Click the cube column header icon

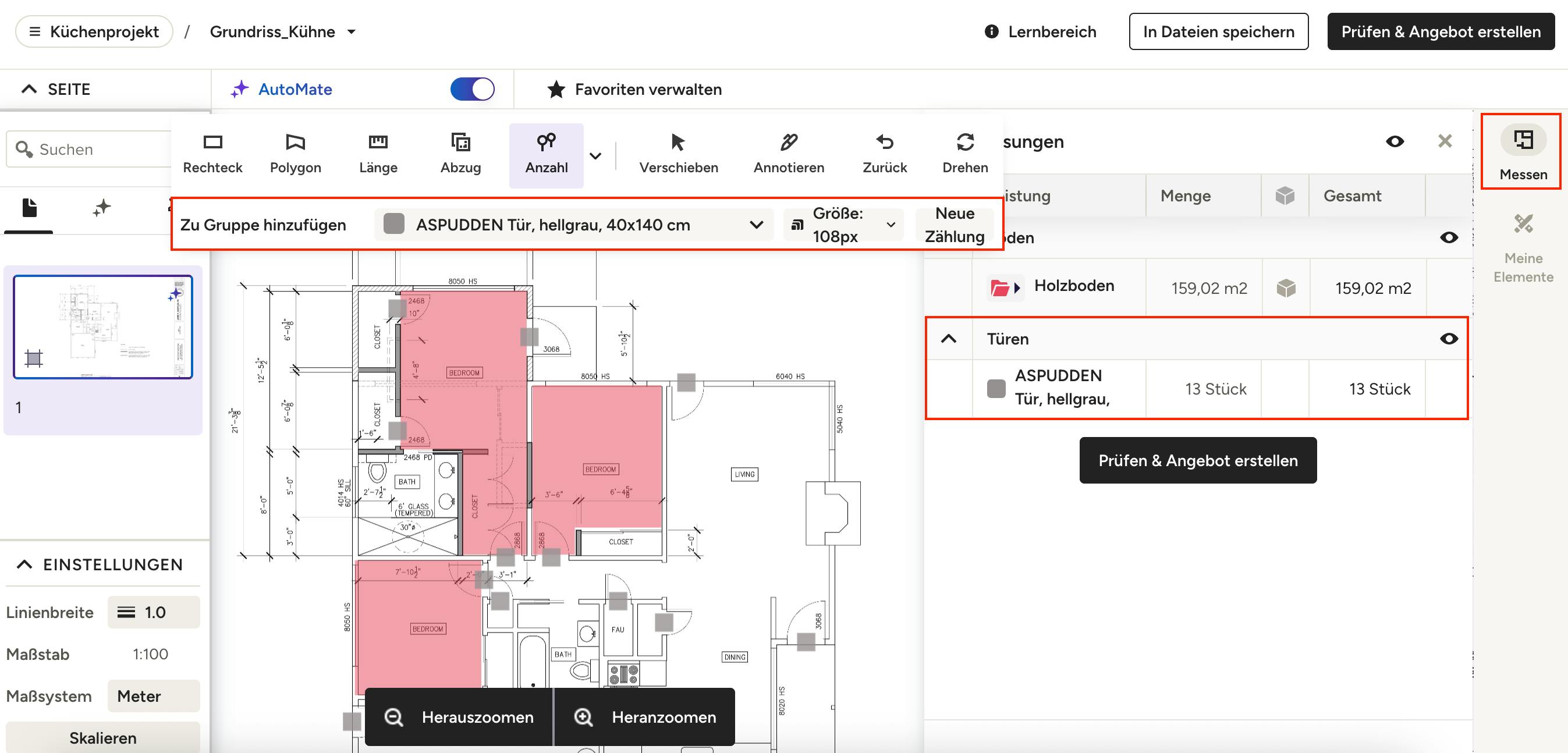point(1285,196)
